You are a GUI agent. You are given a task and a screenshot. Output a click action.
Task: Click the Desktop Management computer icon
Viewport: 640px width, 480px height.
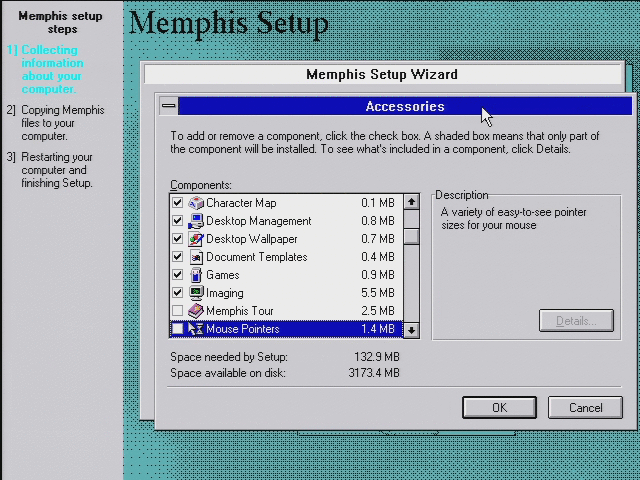(x=196, y=221)
